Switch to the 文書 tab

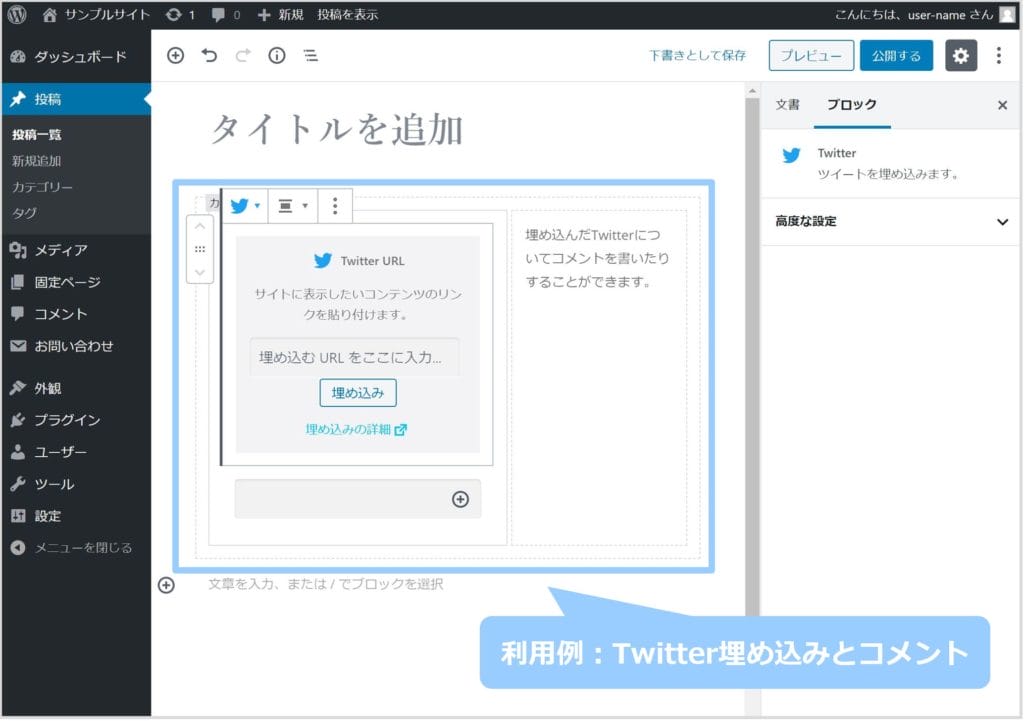788,105
